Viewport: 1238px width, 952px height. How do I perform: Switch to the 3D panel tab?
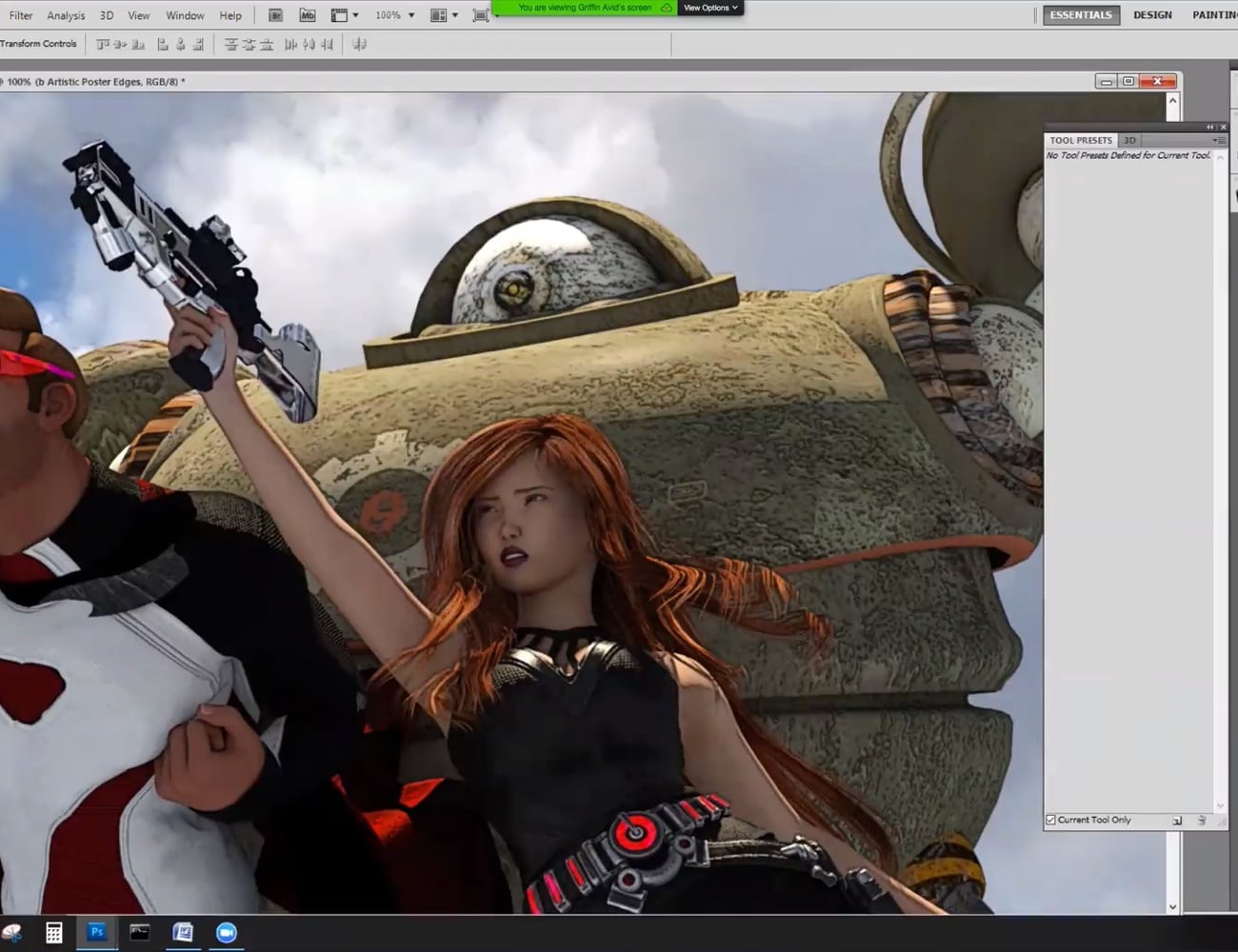(1129, 140)
